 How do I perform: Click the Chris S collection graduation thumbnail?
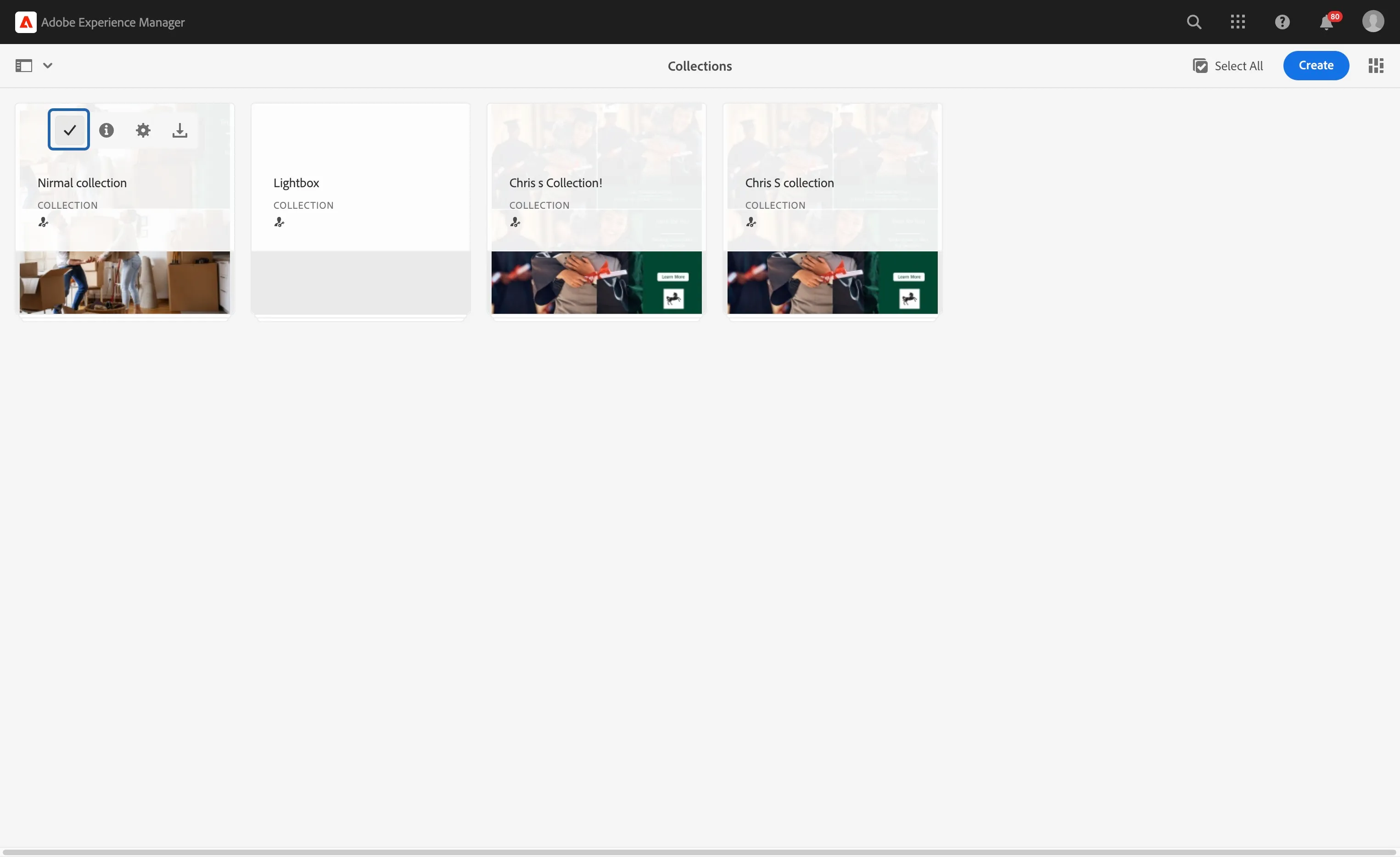tap(832, 282)
